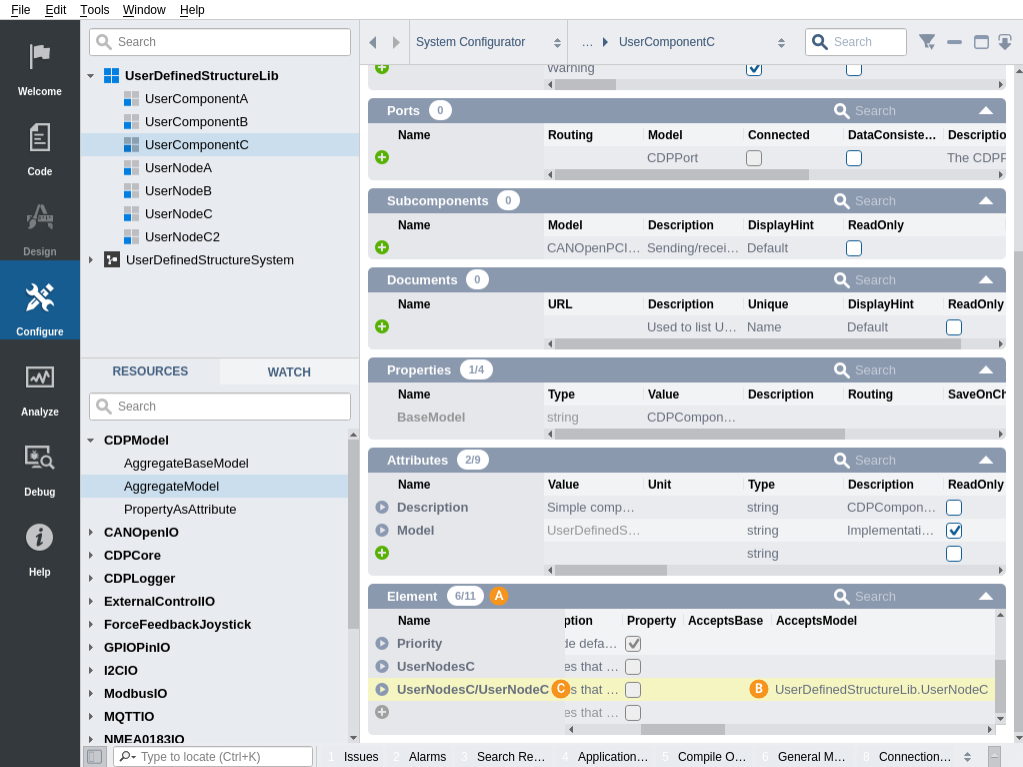This screenshot has width=1023, height=767.
Task: Open Debug mode from sidebar
Action: 40,467
